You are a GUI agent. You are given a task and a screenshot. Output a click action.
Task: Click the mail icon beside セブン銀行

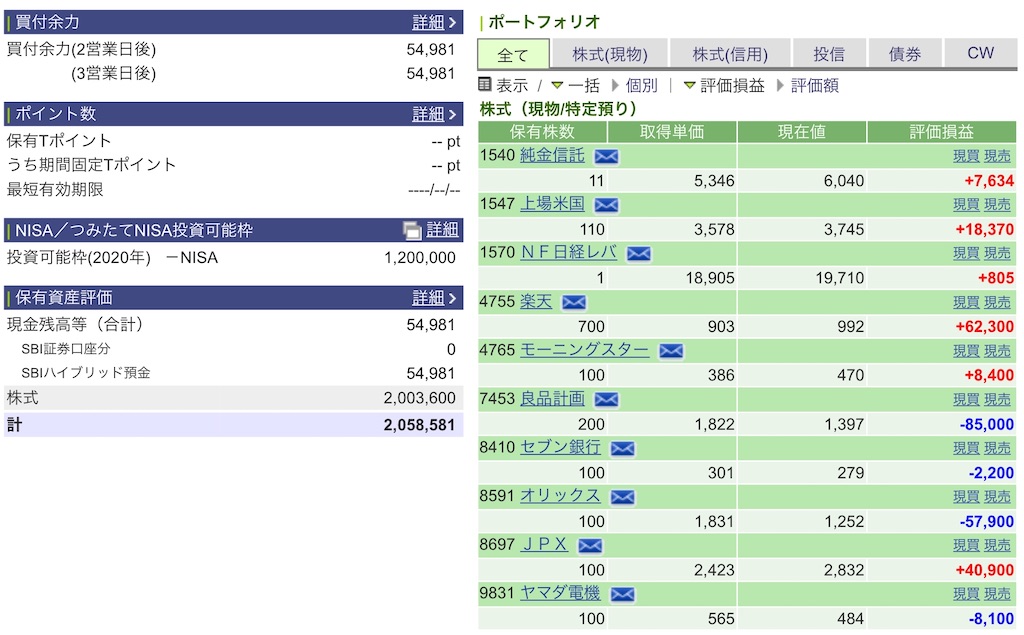point(622,448)
